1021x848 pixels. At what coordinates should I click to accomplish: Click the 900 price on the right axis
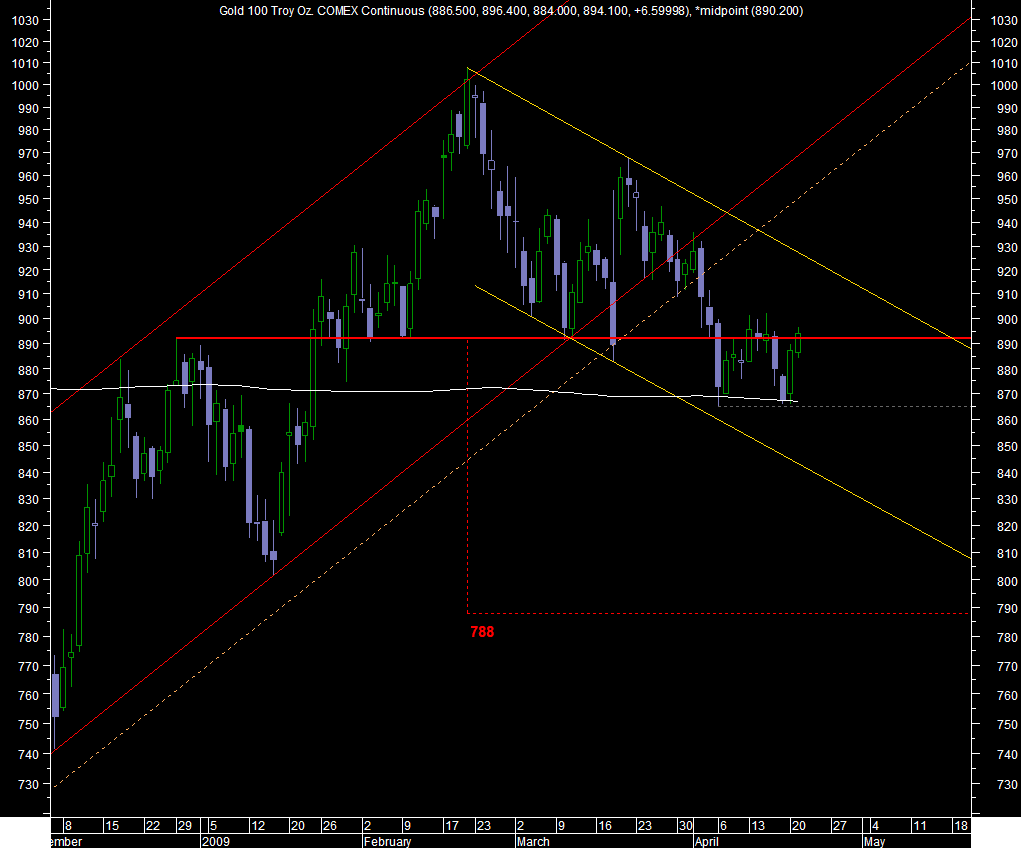coord(1007,320)
